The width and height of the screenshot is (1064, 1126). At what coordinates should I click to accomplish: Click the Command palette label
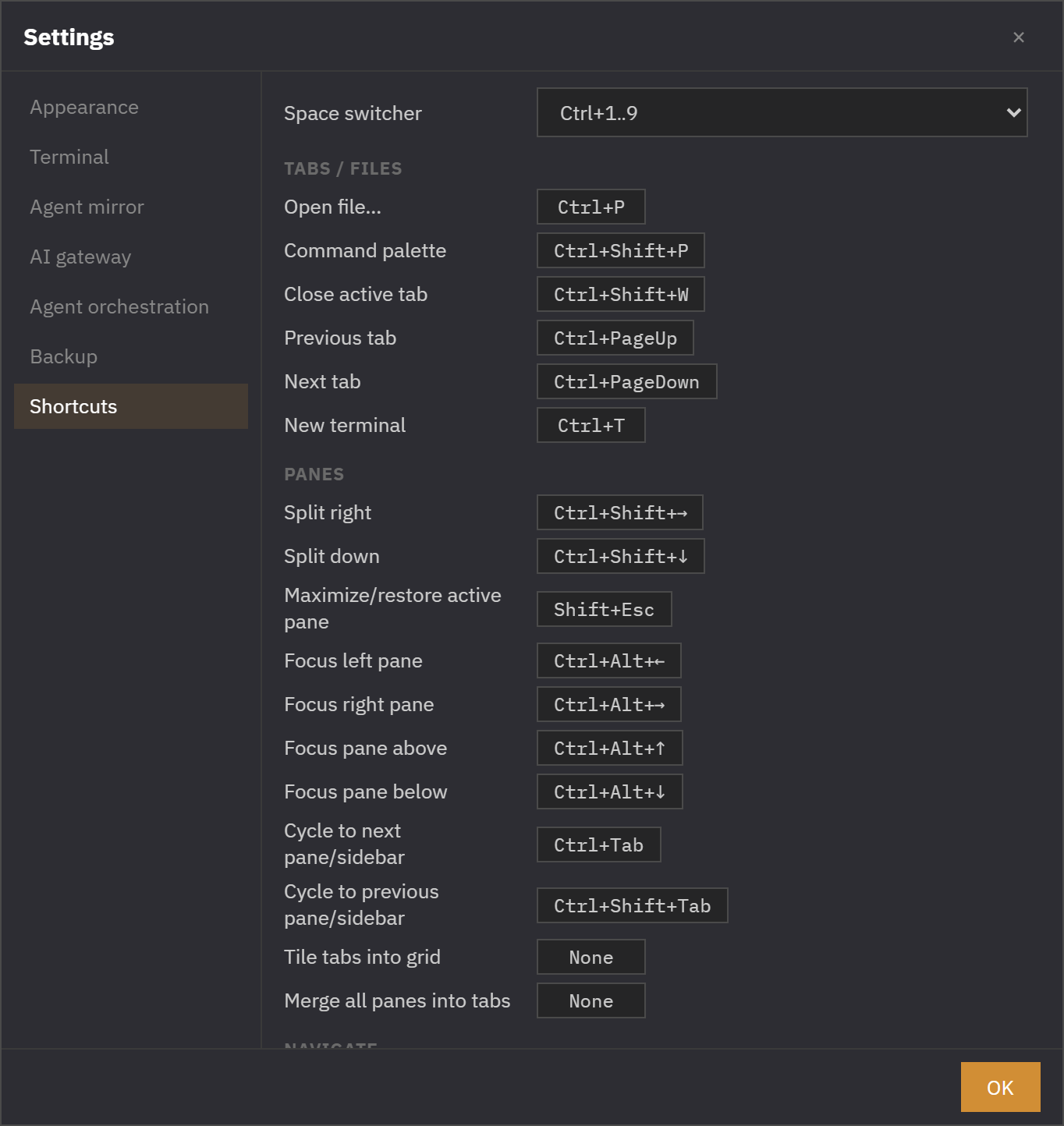pyautogui.click(x=365, y=250)
